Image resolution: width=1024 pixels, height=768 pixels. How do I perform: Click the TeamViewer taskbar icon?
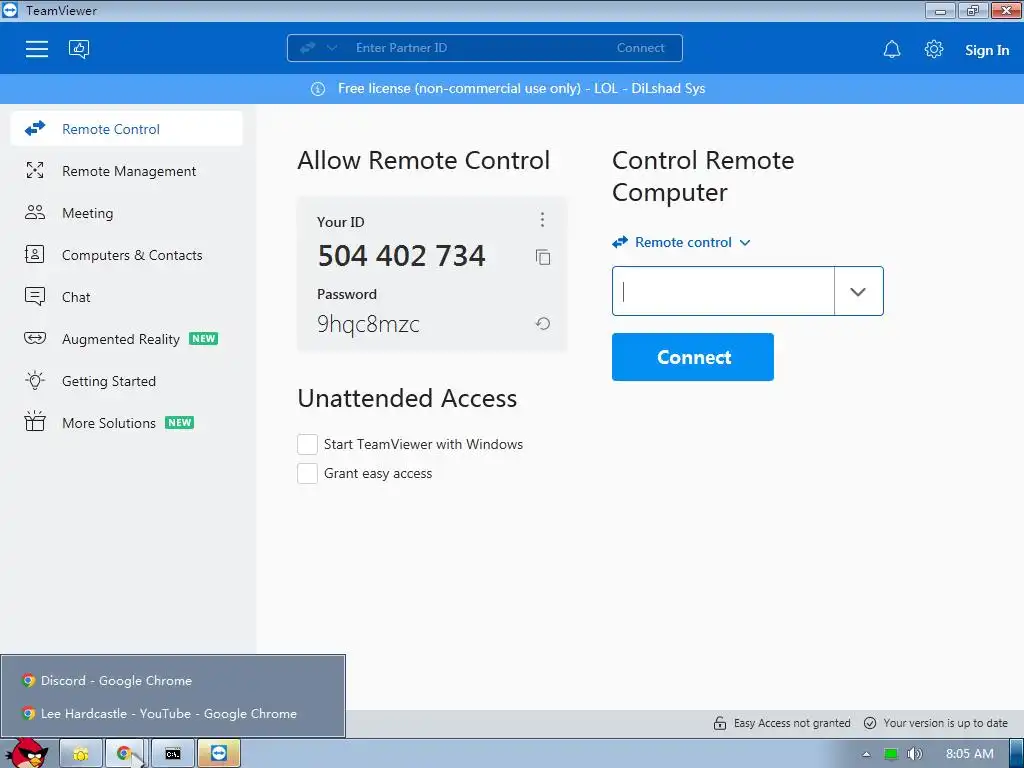click(219, 754)
